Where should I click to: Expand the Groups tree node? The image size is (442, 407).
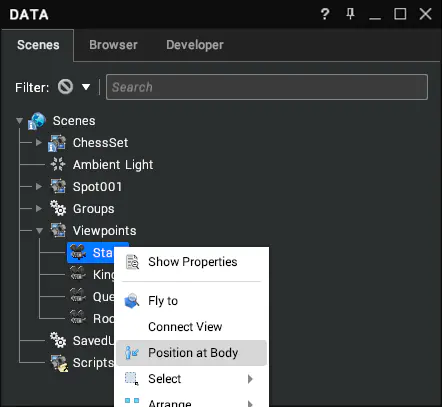[39, 208]
